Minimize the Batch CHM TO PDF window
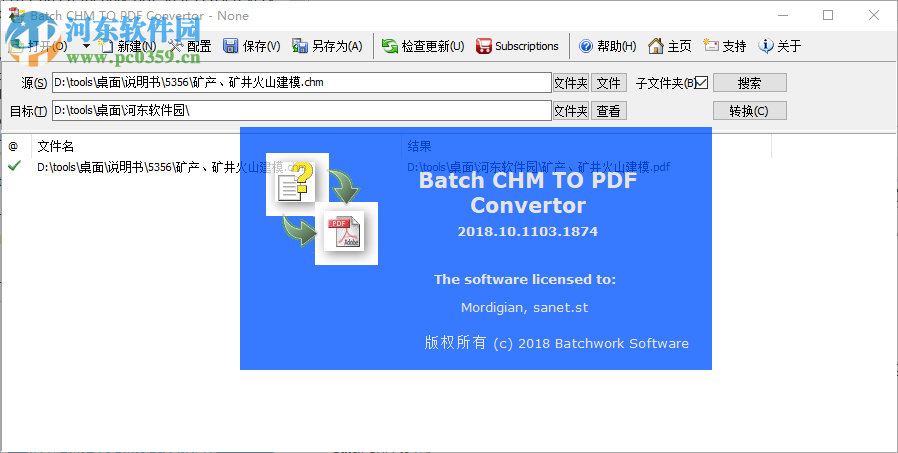Viewport: 898px width, 453px height. pos(782,15)
